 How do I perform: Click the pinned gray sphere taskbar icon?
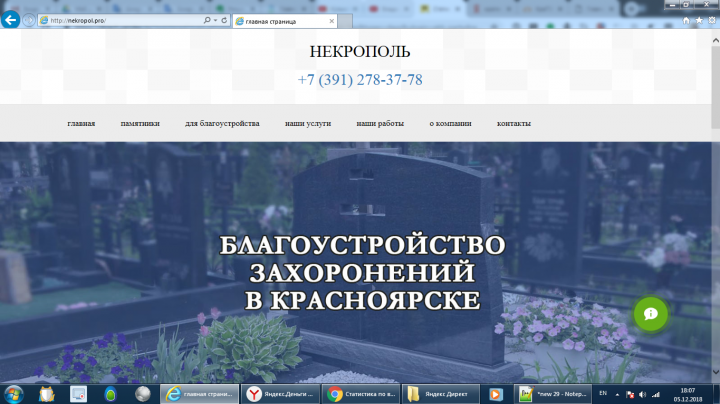(x=142, y=394)
